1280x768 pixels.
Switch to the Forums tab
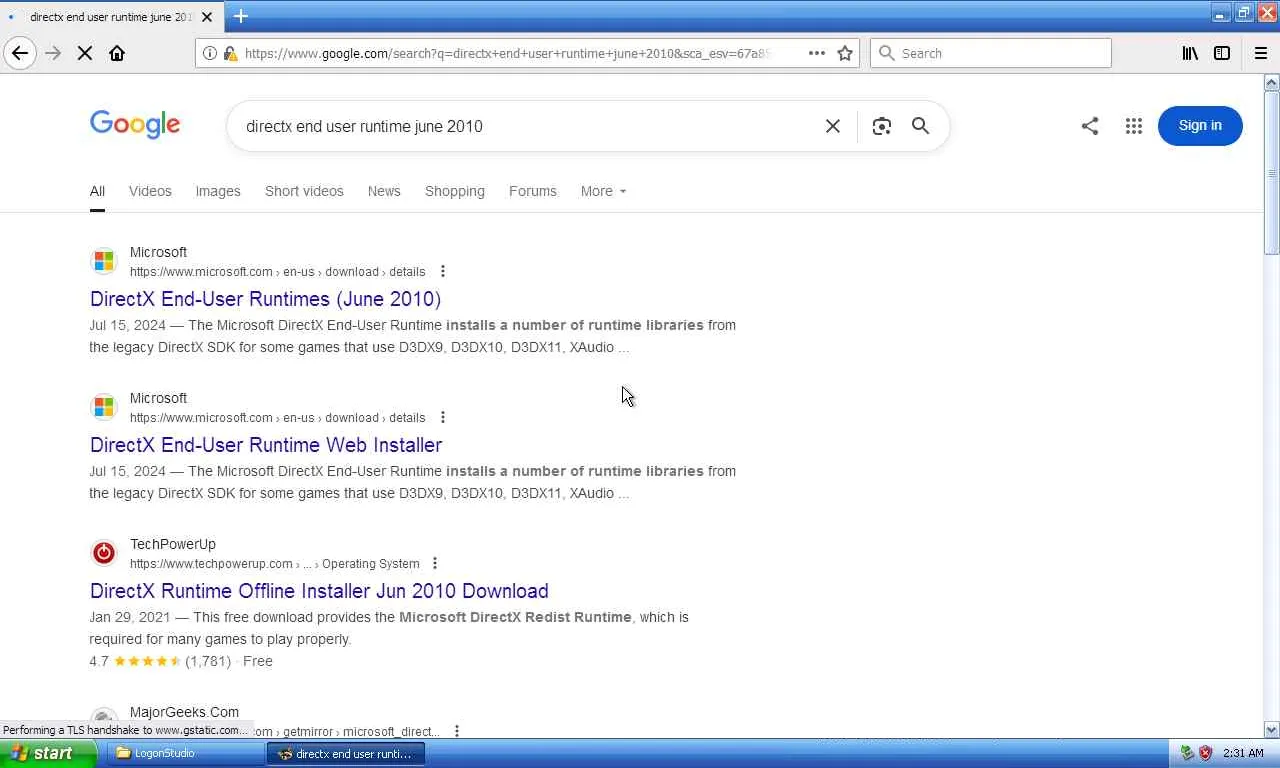(533, 191)
